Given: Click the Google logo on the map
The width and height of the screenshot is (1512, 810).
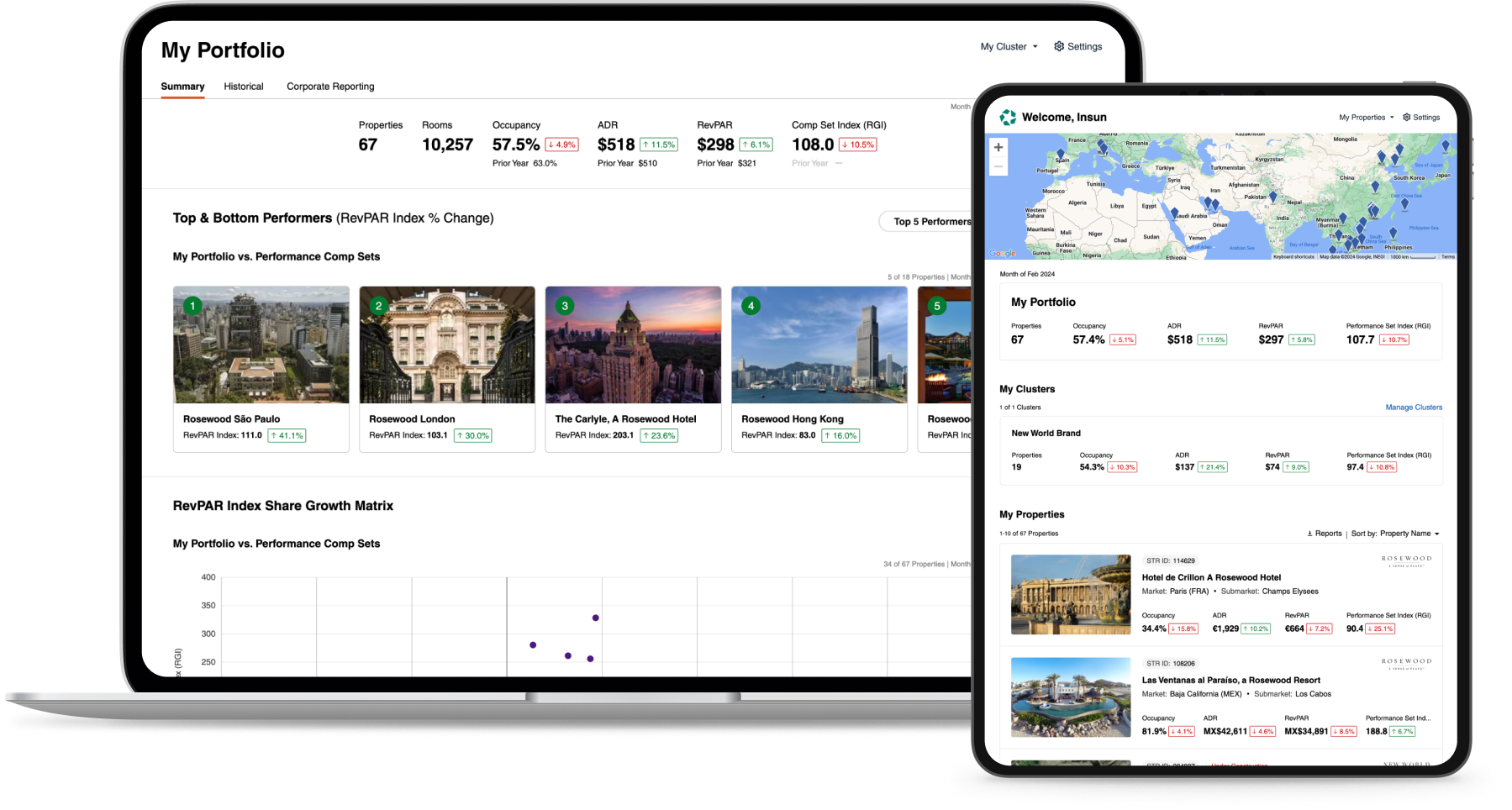Looking at the screenshot, I should (1002, 253).
